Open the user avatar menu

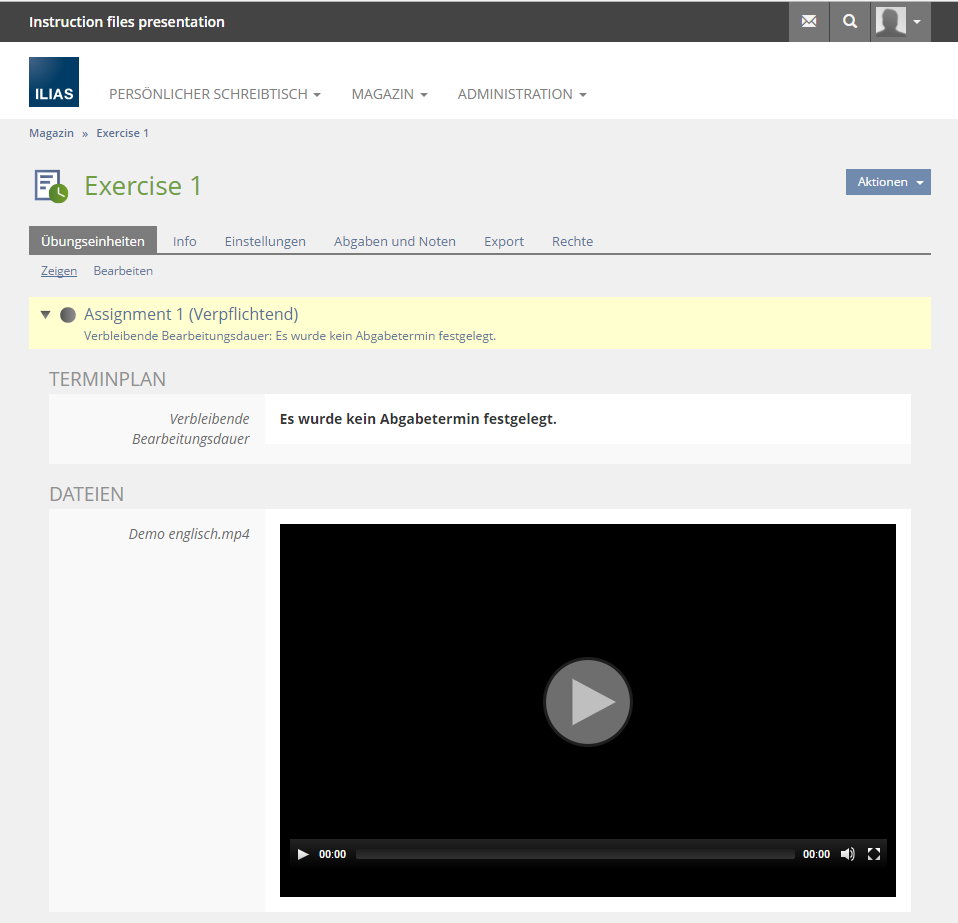click(x=900, y=21)
